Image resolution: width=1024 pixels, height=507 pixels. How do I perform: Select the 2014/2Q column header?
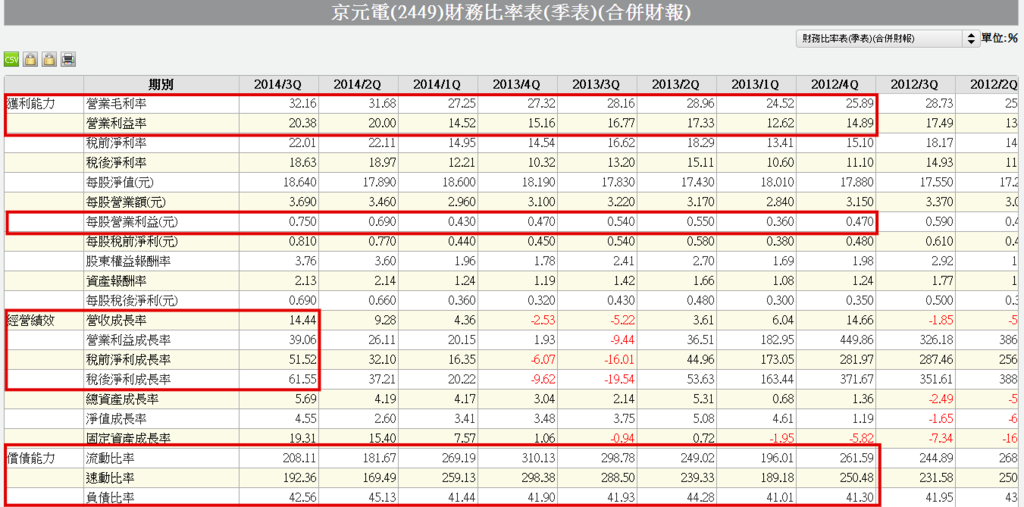click(x=358, y=85)
